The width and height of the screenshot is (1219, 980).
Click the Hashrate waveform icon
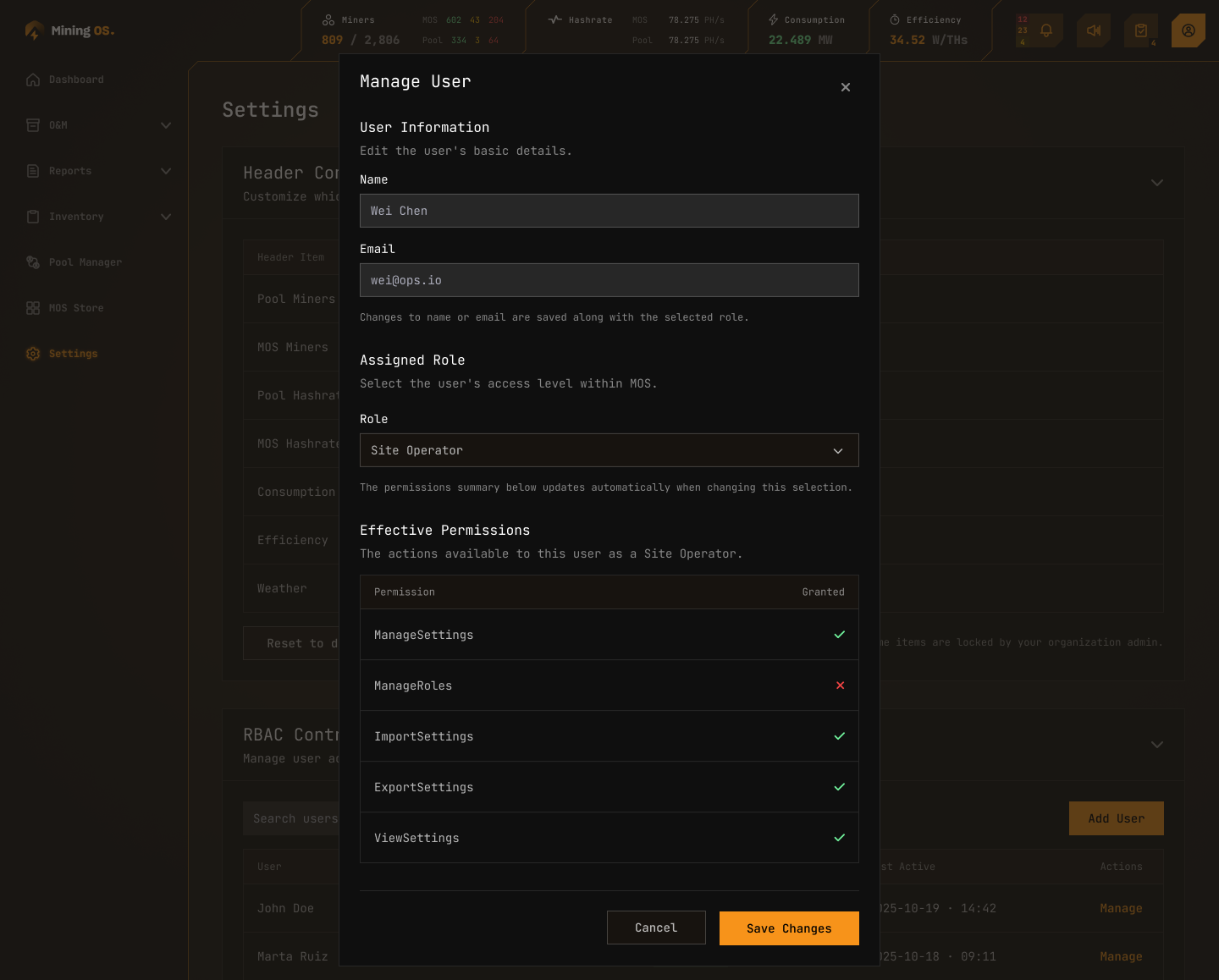point(554,19)
